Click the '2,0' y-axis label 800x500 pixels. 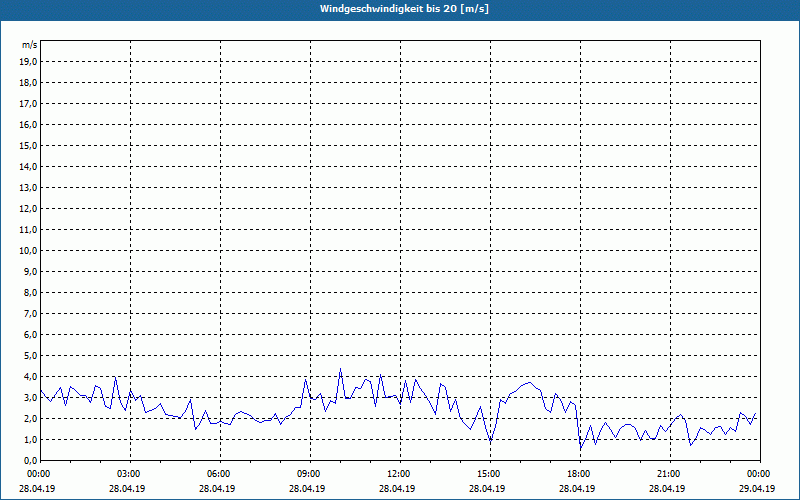31,418
